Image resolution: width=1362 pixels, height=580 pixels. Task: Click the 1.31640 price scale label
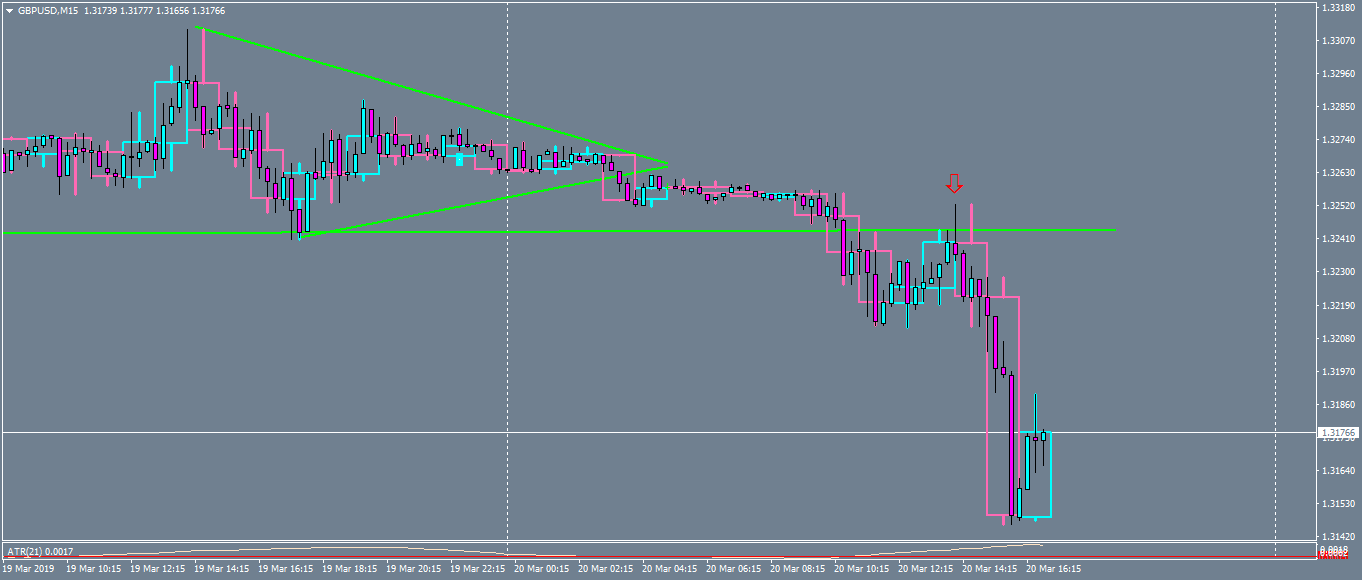pos(1338,471)
